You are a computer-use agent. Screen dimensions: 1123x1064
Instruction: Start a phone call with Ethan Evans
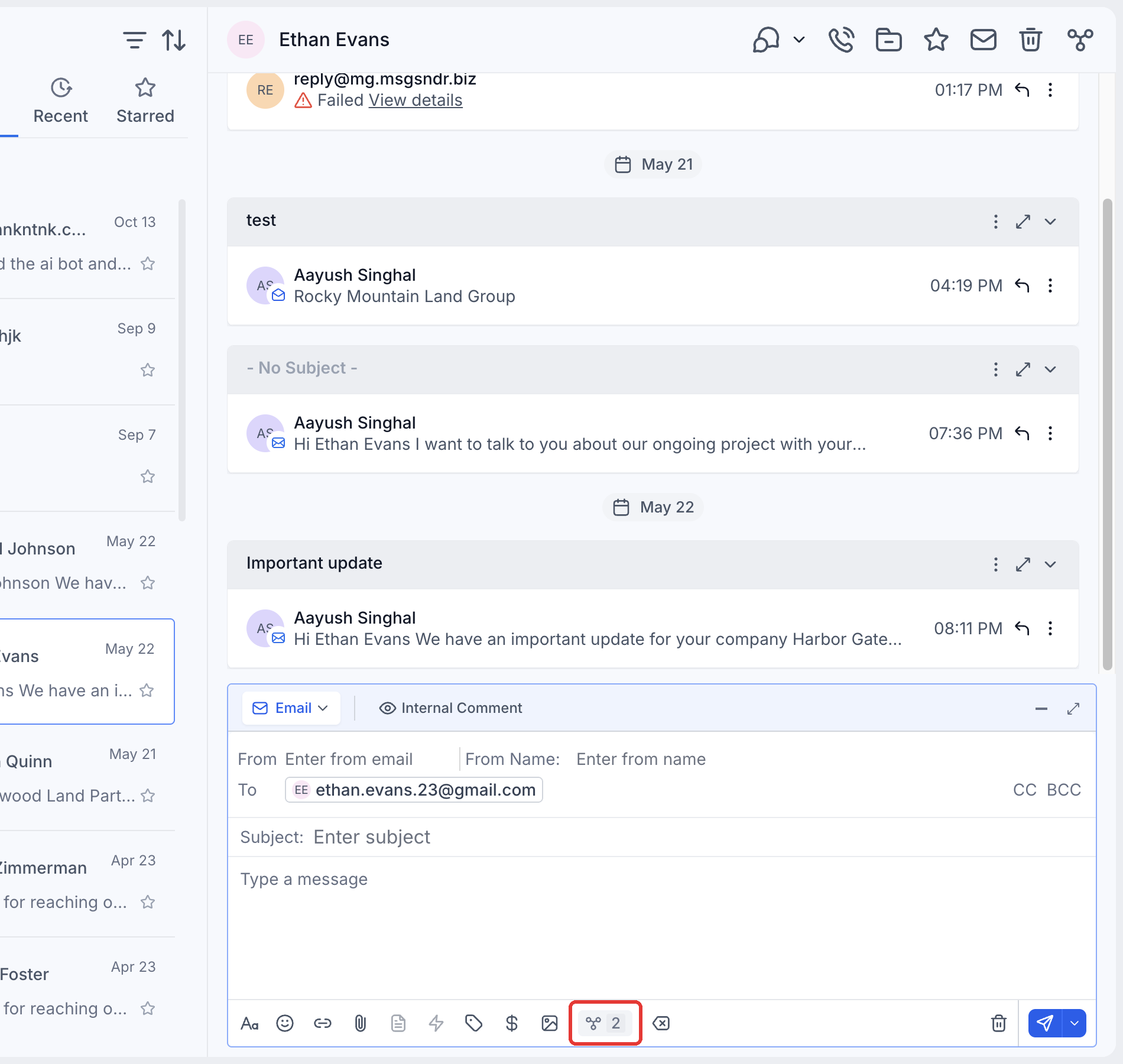(x=841, y=40)
